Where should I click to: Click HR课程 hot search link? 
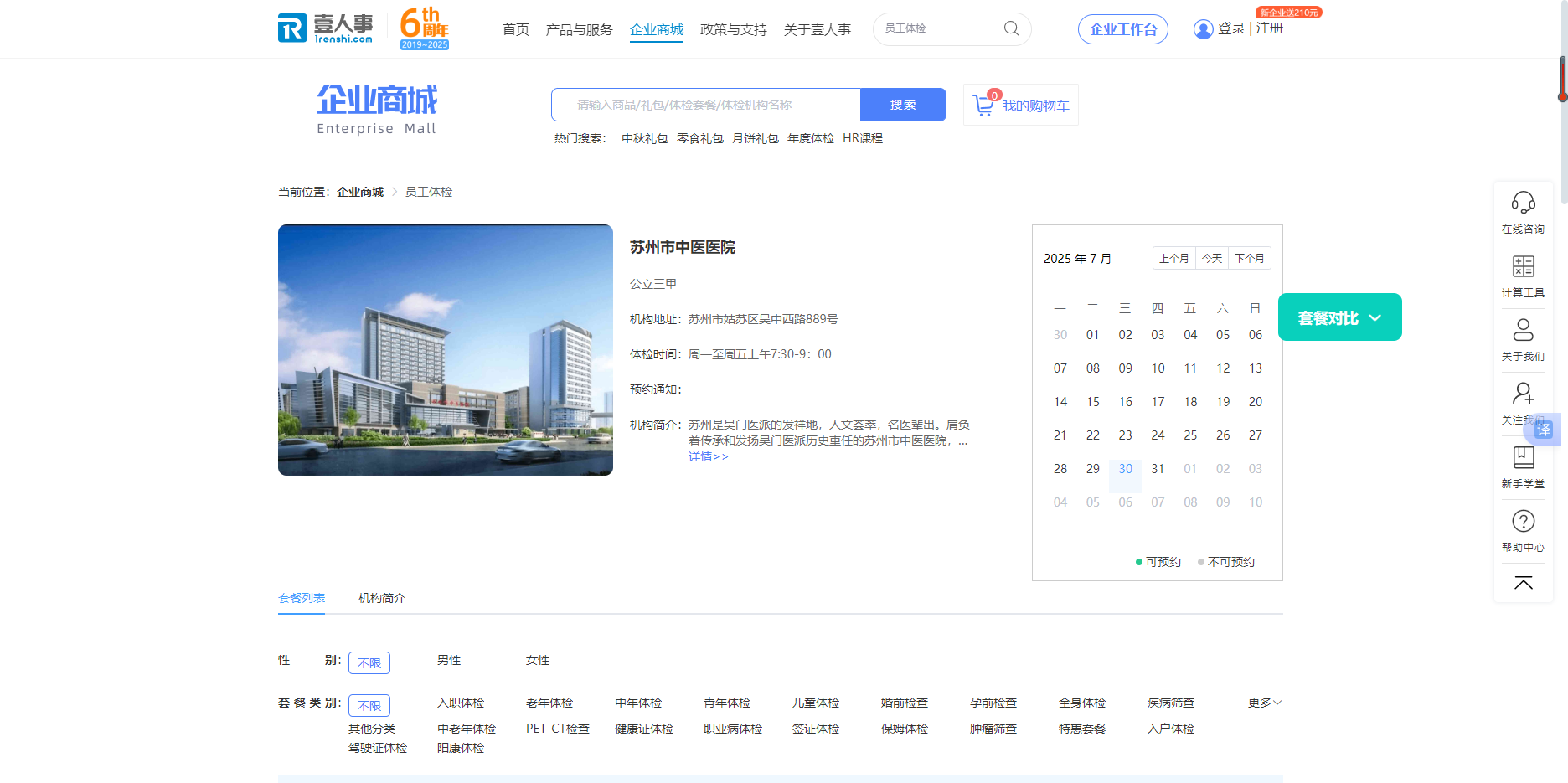(863, 138)
